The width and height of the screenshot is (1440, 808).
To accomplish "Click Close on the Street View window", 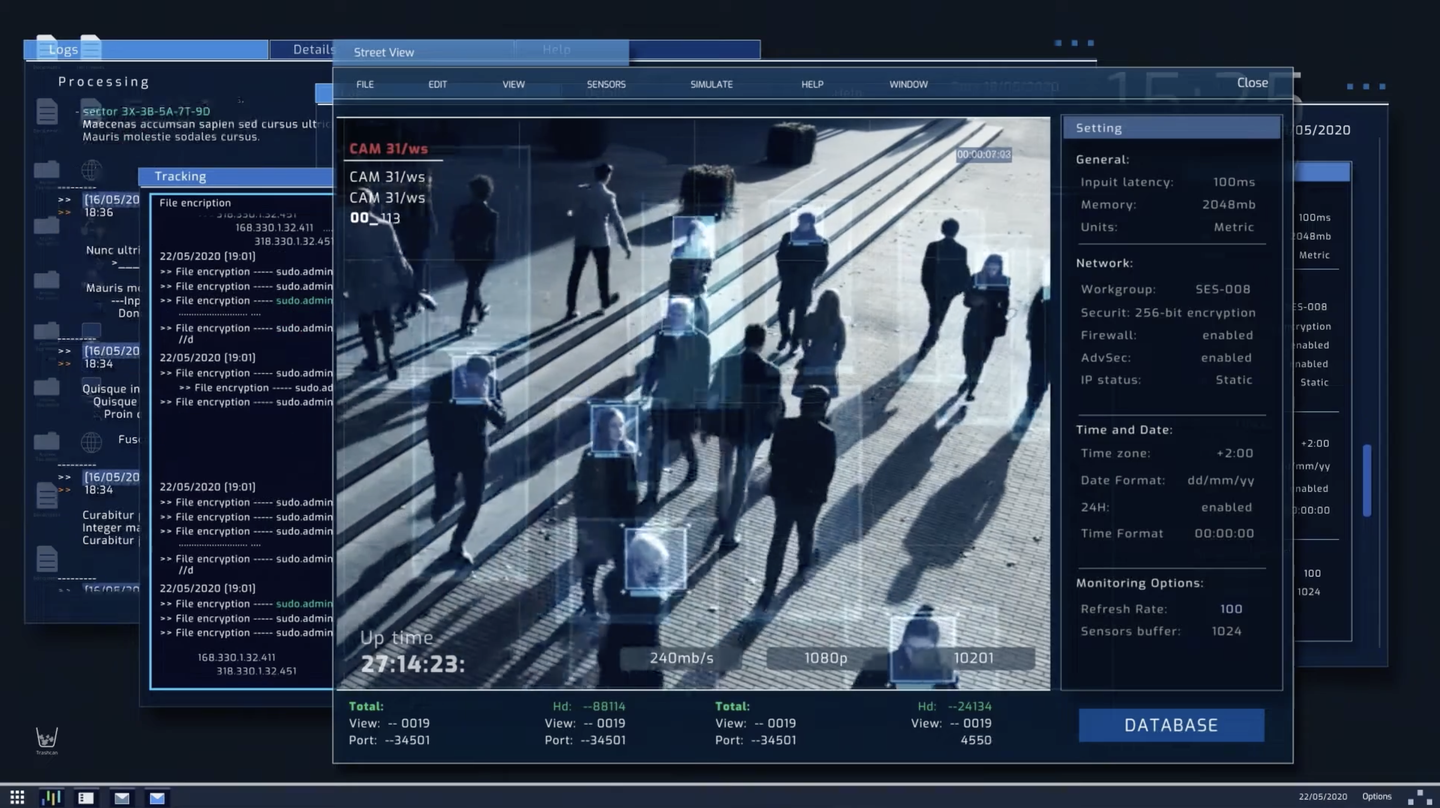I will (x=1252, y=83).
